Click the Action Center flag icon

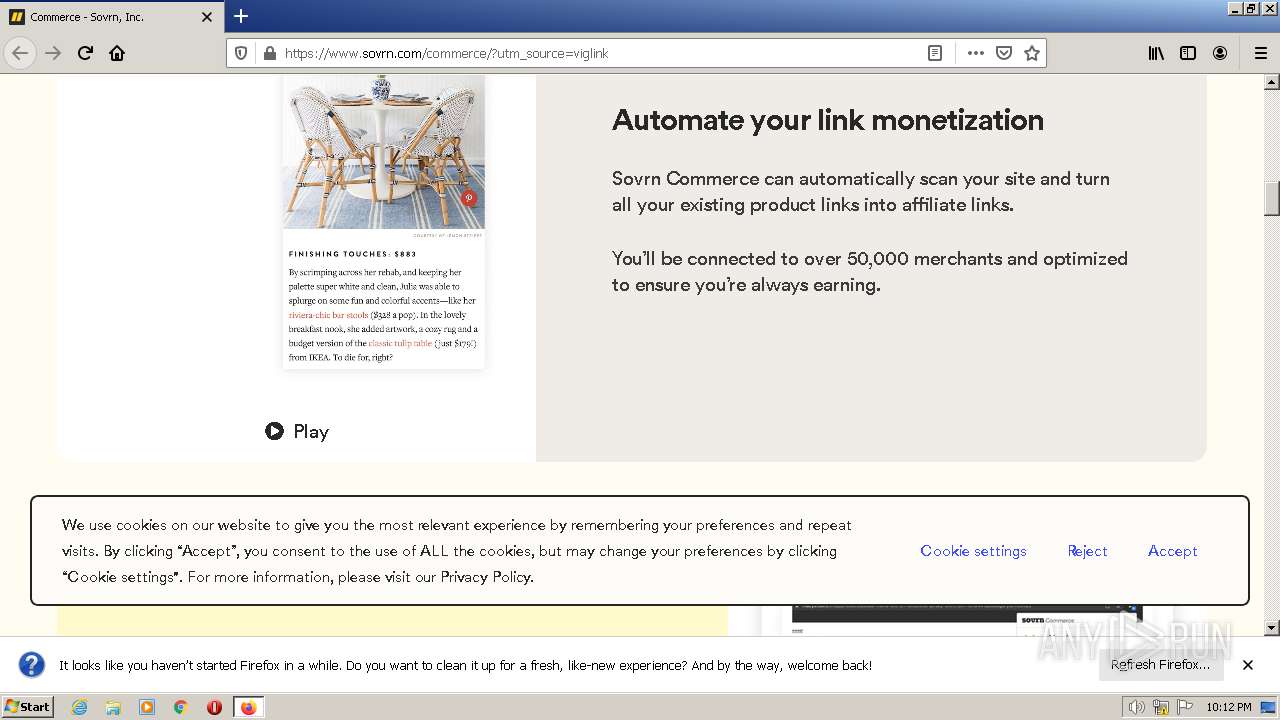click(x=1185, y=707)
